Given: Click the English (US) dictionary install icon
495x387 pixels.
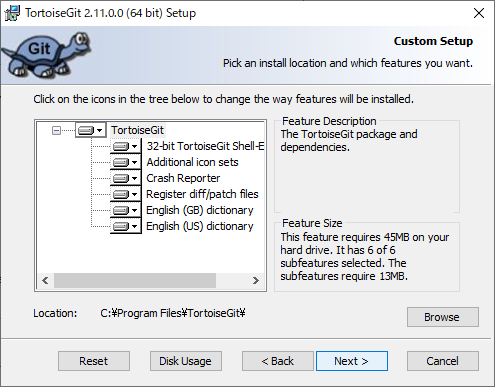Looking at the screenshot, I should (126, 226).
